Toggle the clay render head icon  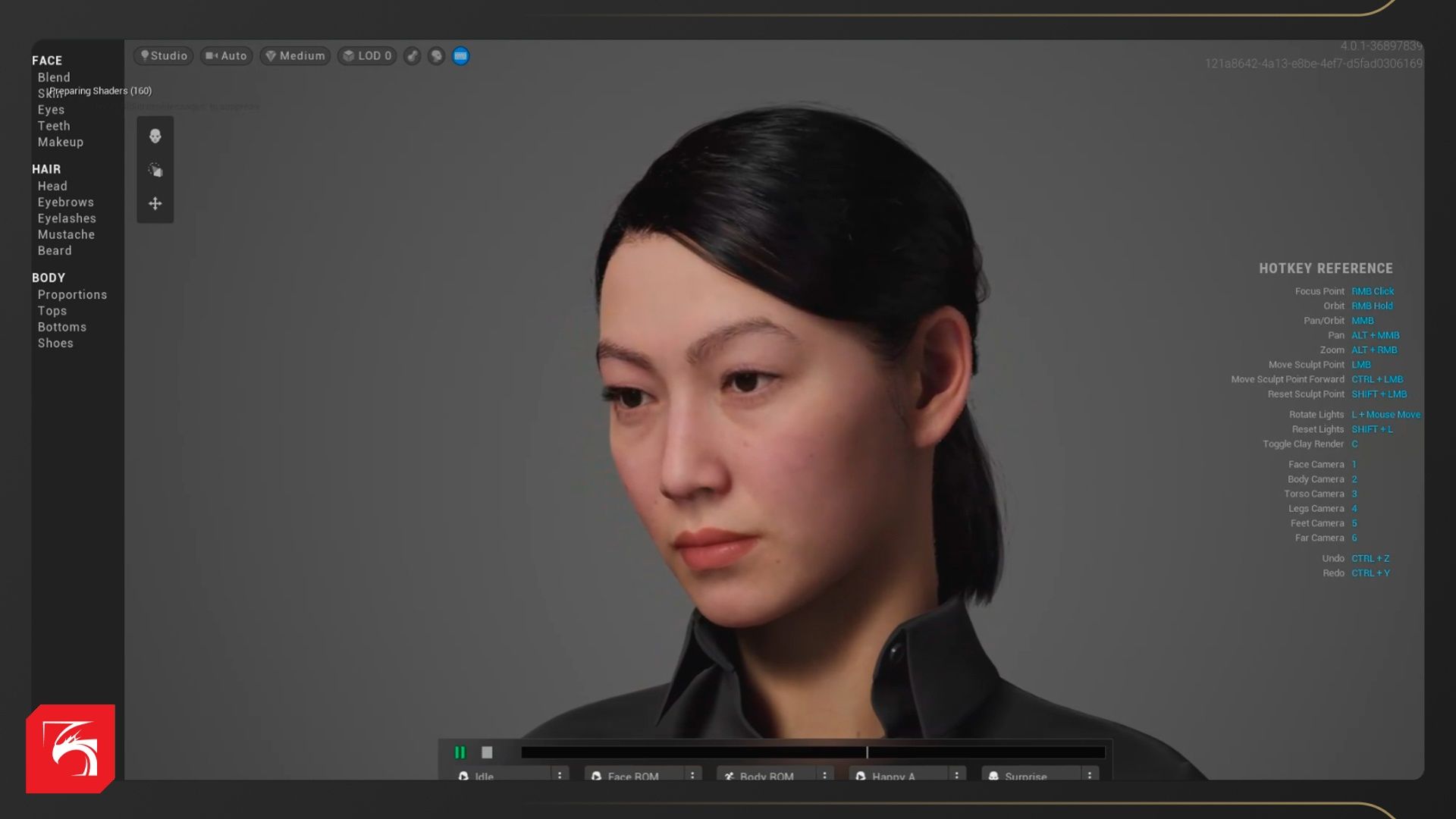(436, 56)
